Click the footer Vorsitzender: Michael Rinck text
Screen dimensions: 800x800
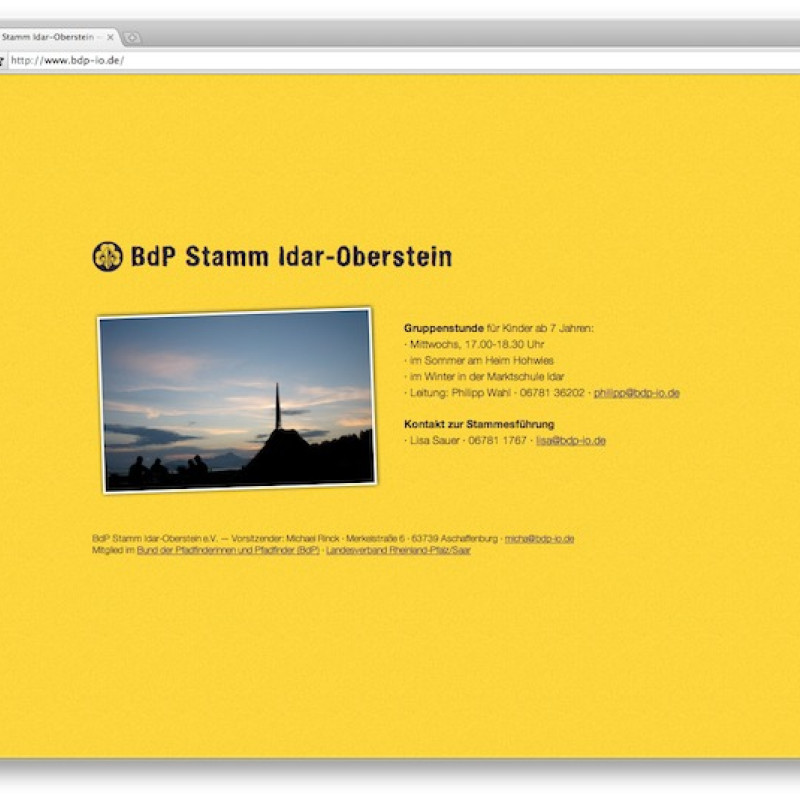[285, 538]
